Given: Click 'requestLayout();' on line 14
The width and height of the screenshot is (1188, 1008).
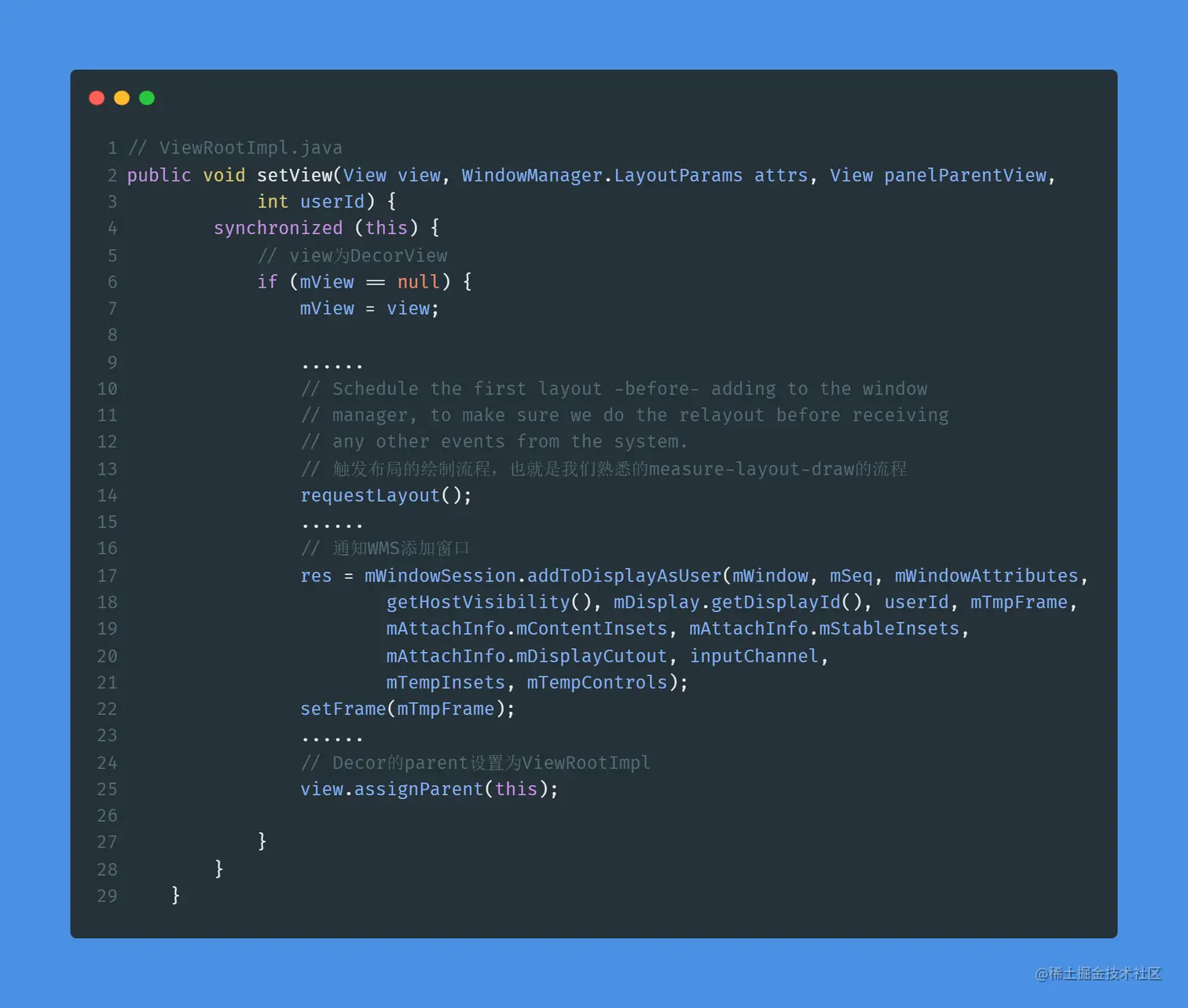Looking at the screenshot, I should pos(386,496).
